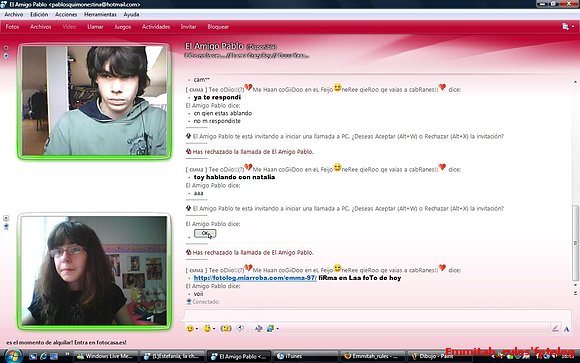
Task: Open the Edición menu
Action: click(x=39, y=14)
